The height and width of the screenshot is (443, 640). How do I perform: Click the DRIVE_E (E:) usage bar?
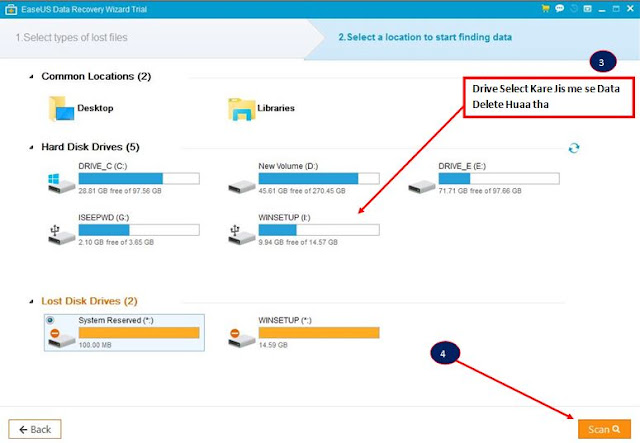coord(499,178)
